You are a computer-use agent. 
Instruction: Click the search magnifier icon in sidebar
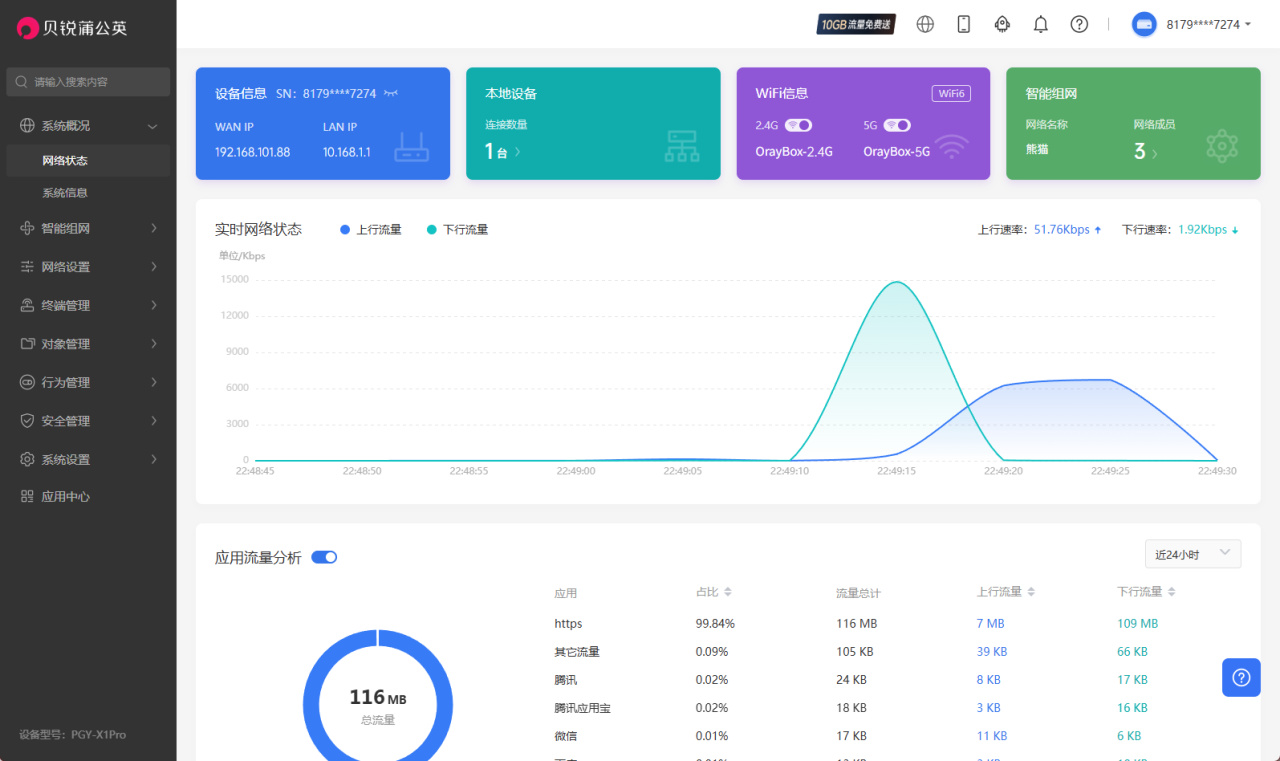pos(21,82)
